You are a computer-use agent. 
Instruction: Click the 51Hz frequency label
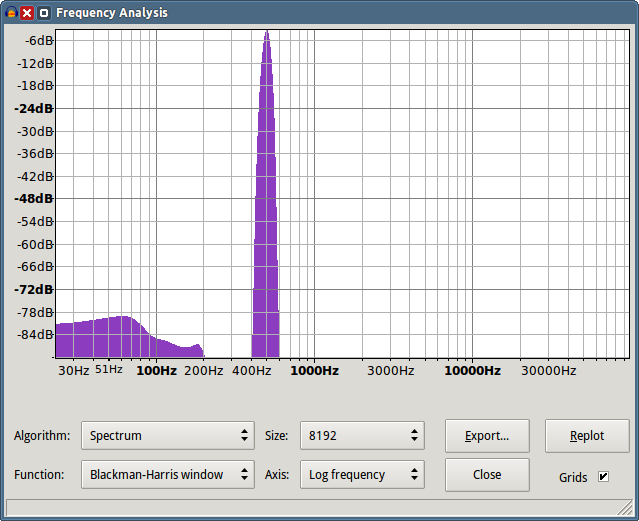pyautogui.click(x=109, y=369)
